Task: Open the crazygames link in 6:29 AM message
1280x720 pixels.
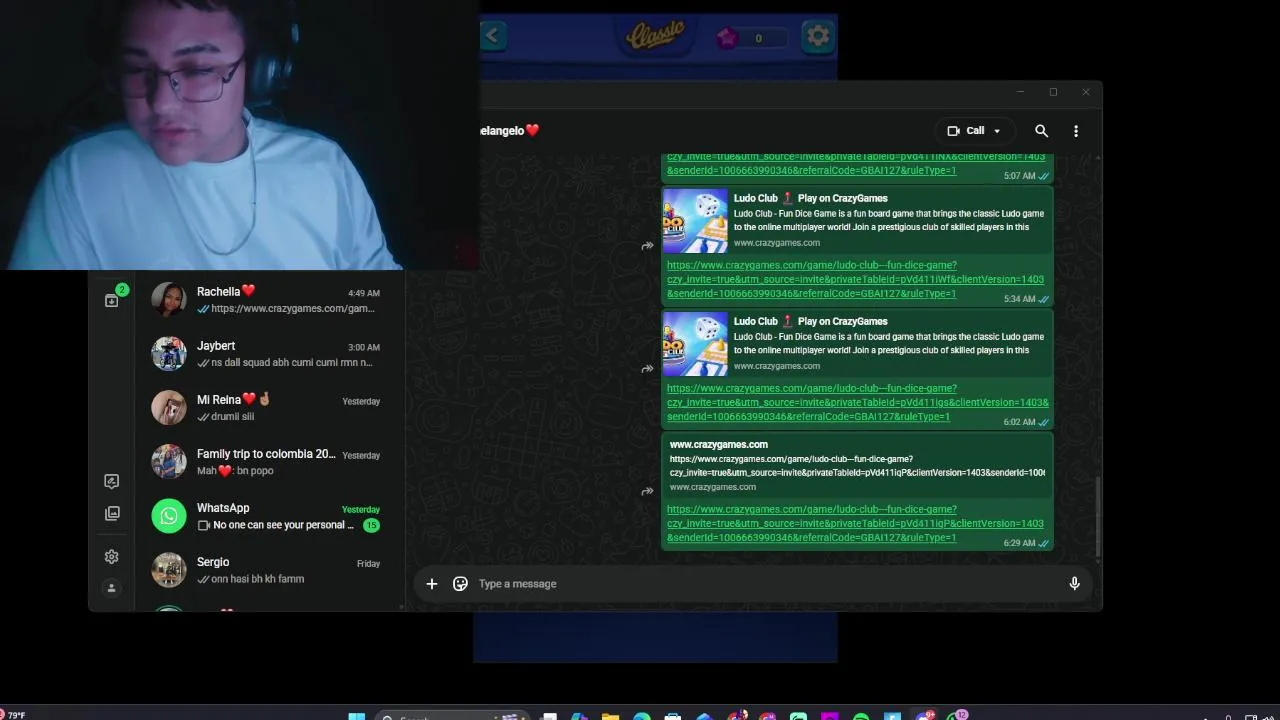Action: [x=855, y=523]
